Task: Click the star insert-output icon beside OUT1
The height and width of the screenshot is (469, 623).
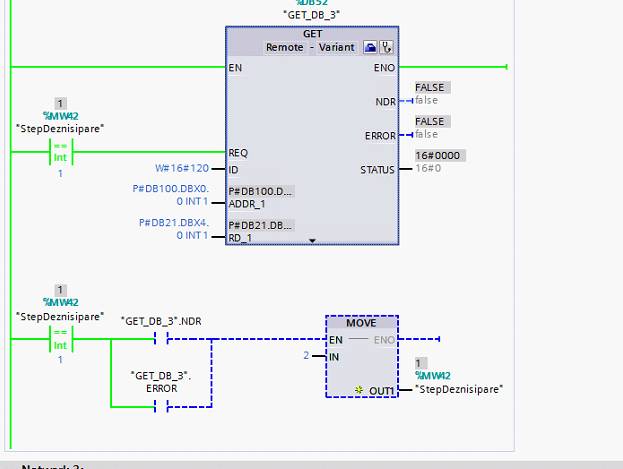Action: [357, 388]
